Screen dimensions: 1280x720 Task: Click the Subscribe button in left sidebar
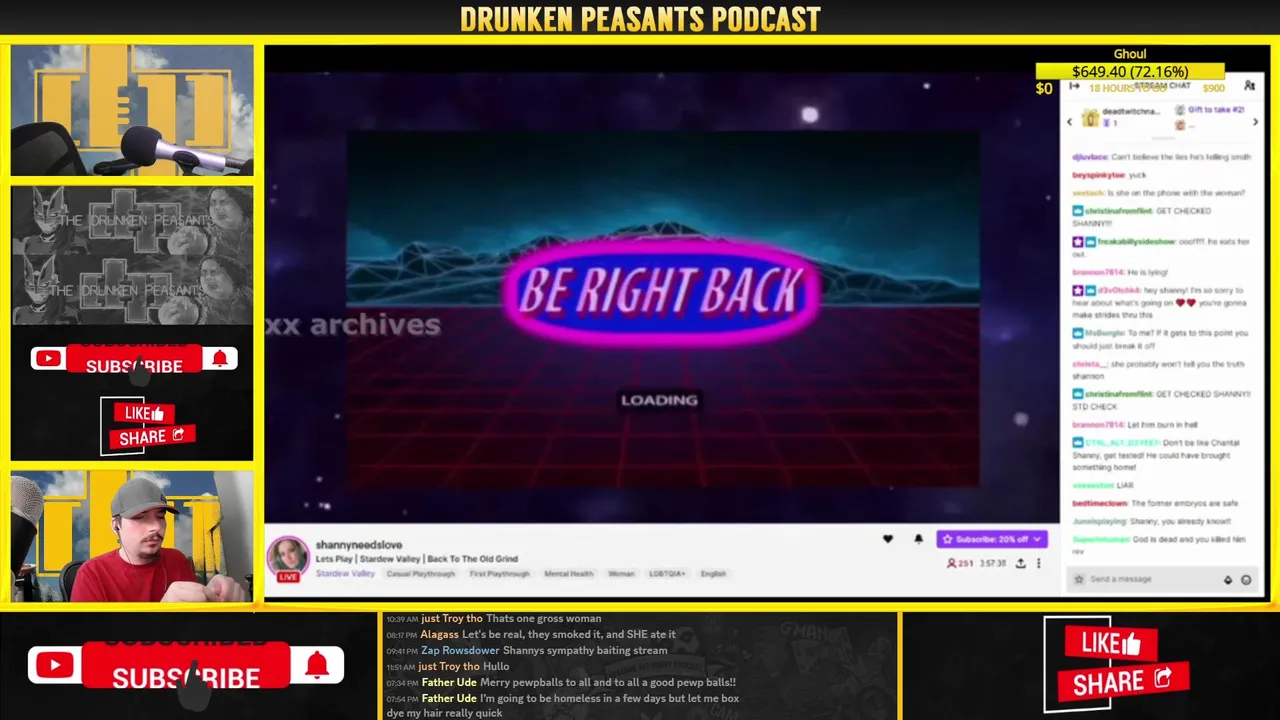[134, 361]
